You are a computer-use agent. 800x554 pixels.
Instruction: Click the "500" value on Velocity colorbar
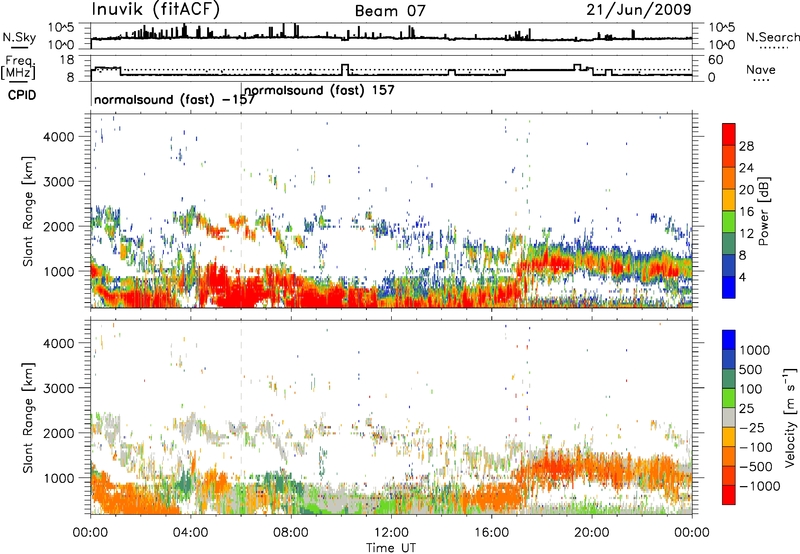(x=751, y=369)
